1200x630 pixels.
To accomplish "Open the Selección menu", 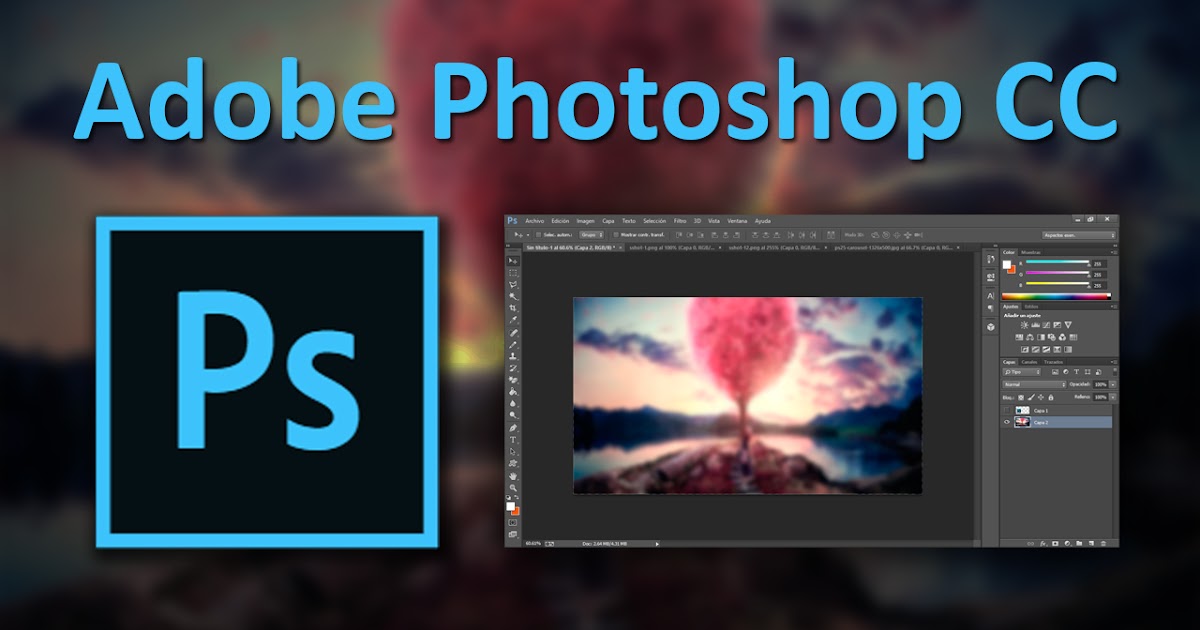I will click(654, 221).
